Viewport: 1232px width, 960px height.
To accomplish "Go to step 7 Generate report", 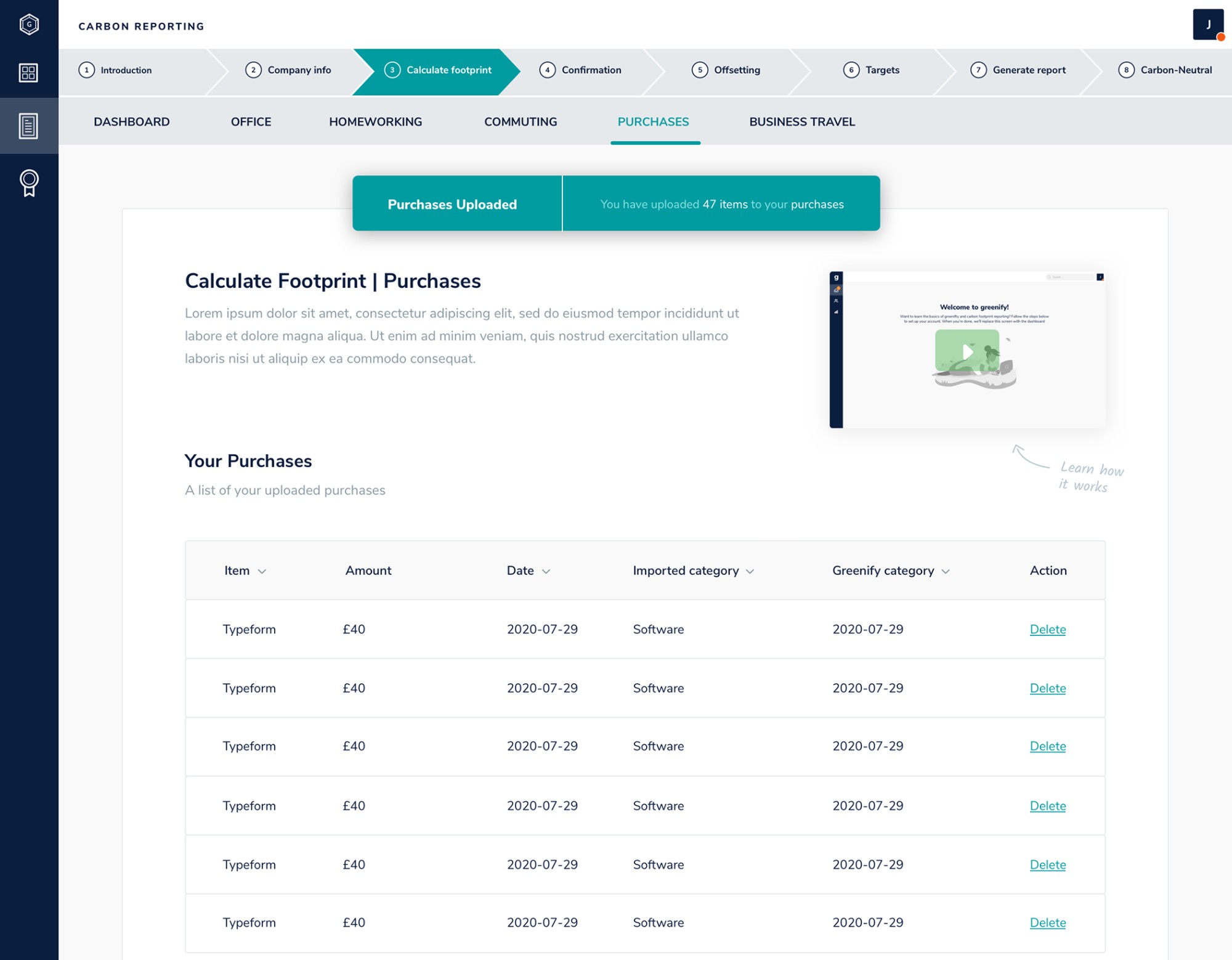I will 1018,70.
